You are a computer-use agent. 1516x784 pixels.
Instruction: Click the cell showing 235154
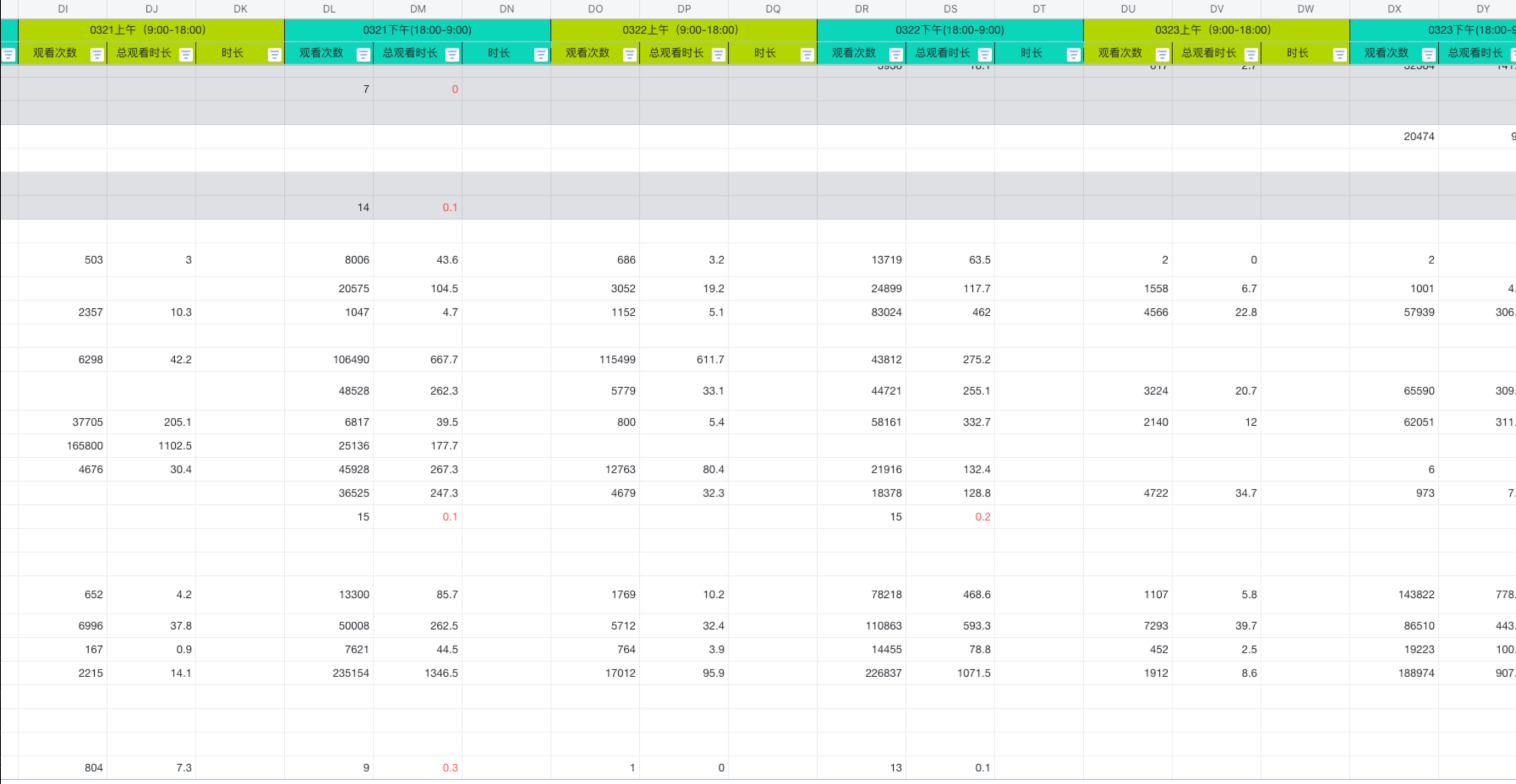click(329, 673)
